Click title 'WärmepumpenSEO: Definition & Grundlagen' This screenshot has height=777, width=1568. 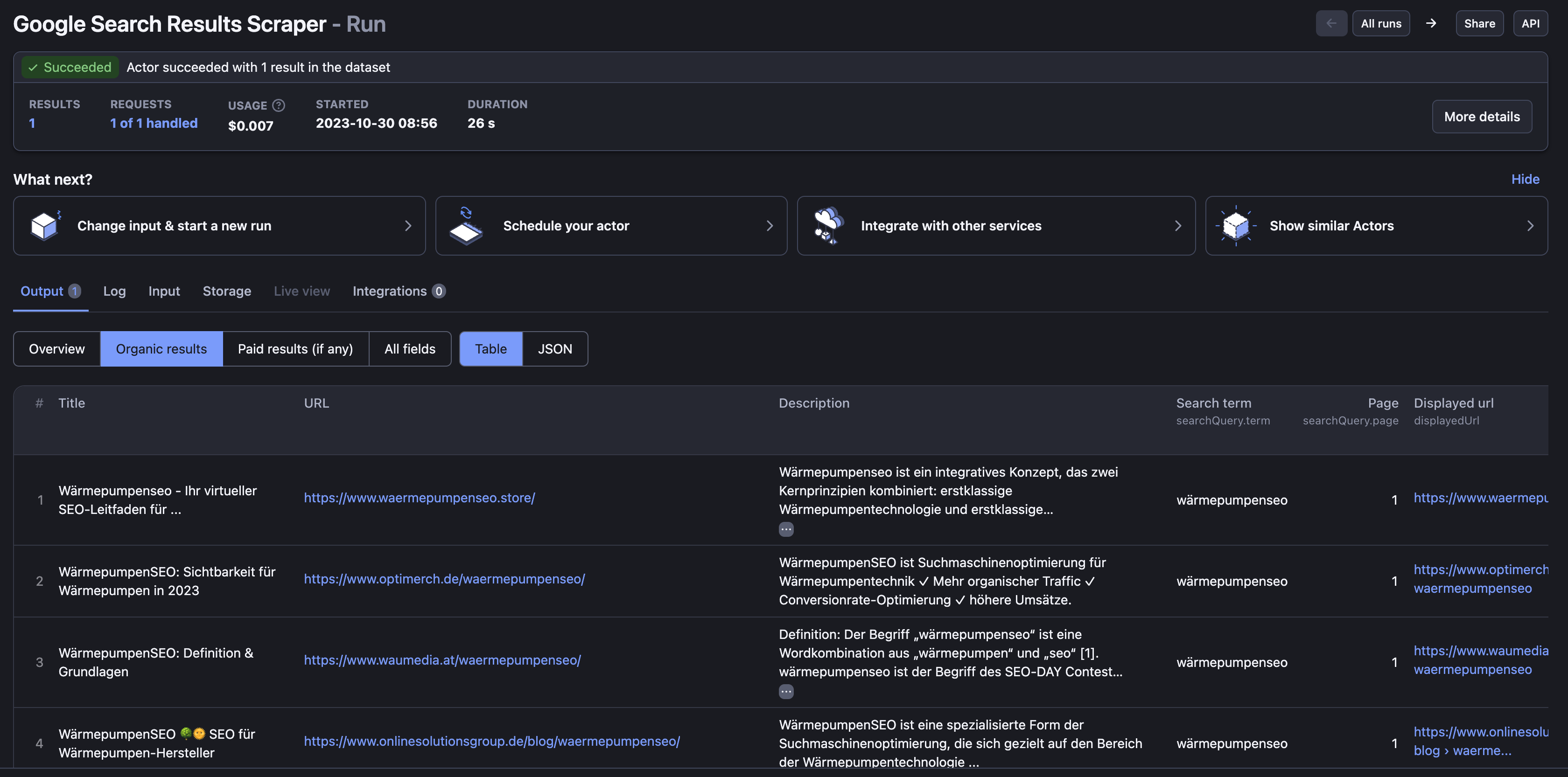tap(156, 662)
